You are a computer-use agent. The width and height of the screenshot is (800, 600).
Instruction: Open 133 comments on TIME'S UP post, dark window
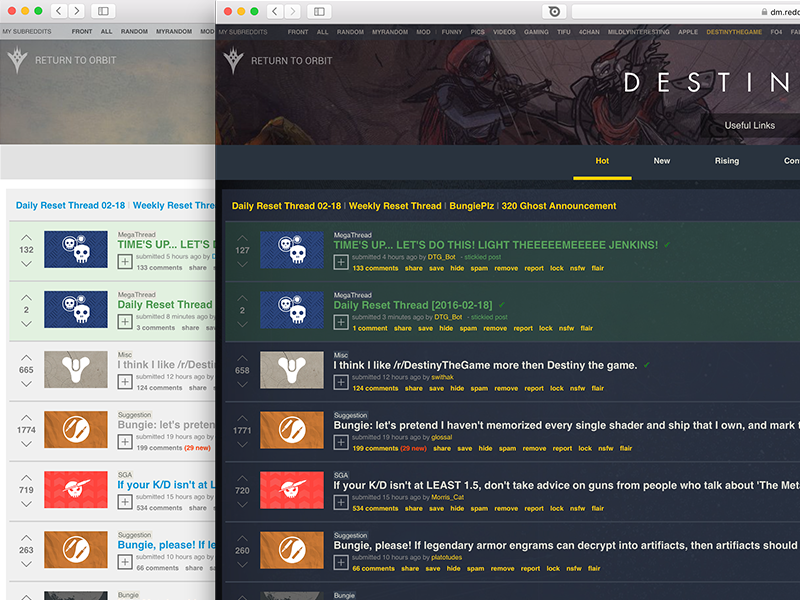(x=376, y=268)
